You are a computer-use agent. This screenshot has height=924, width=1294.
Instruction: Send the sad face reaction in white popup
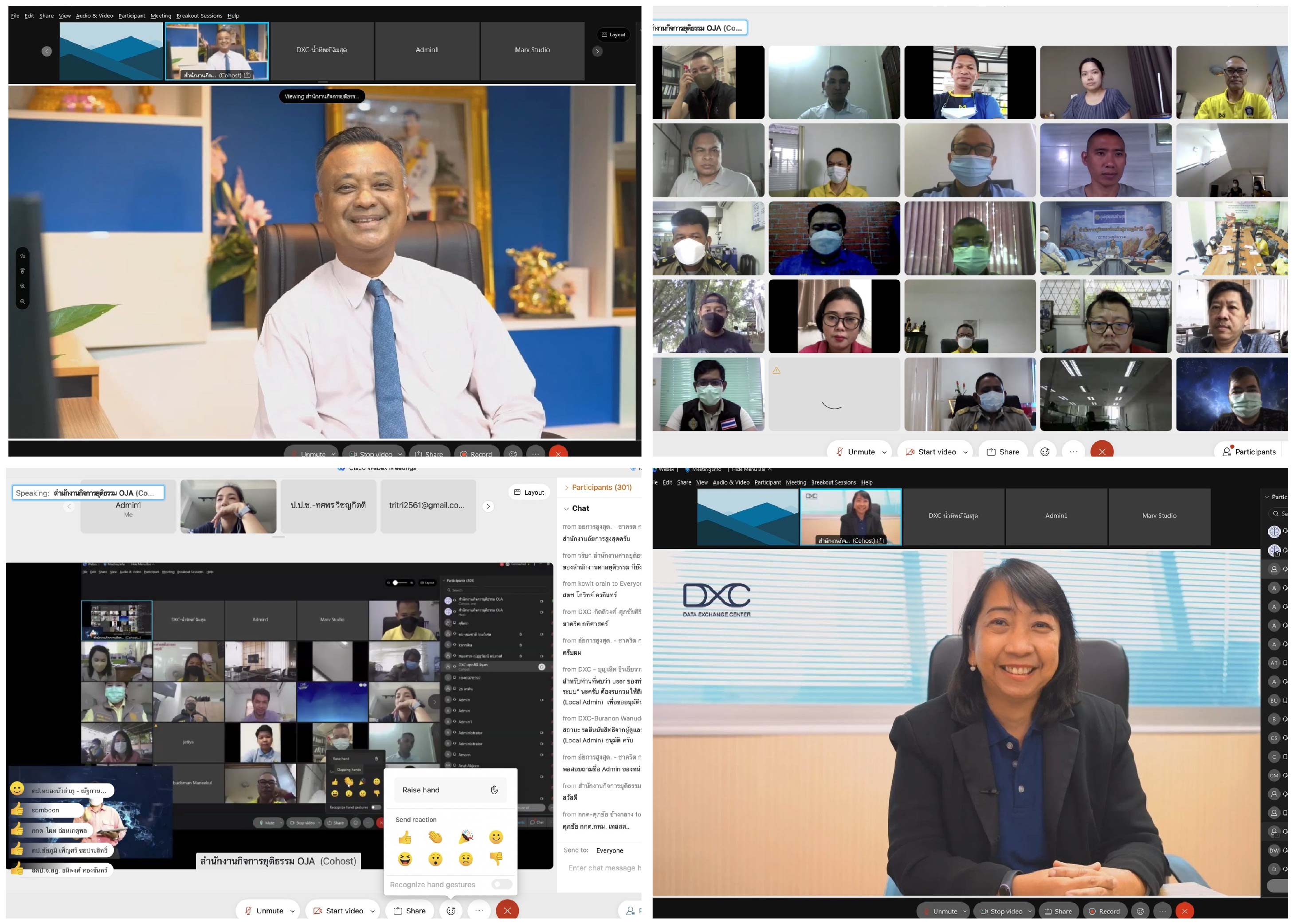466,858
